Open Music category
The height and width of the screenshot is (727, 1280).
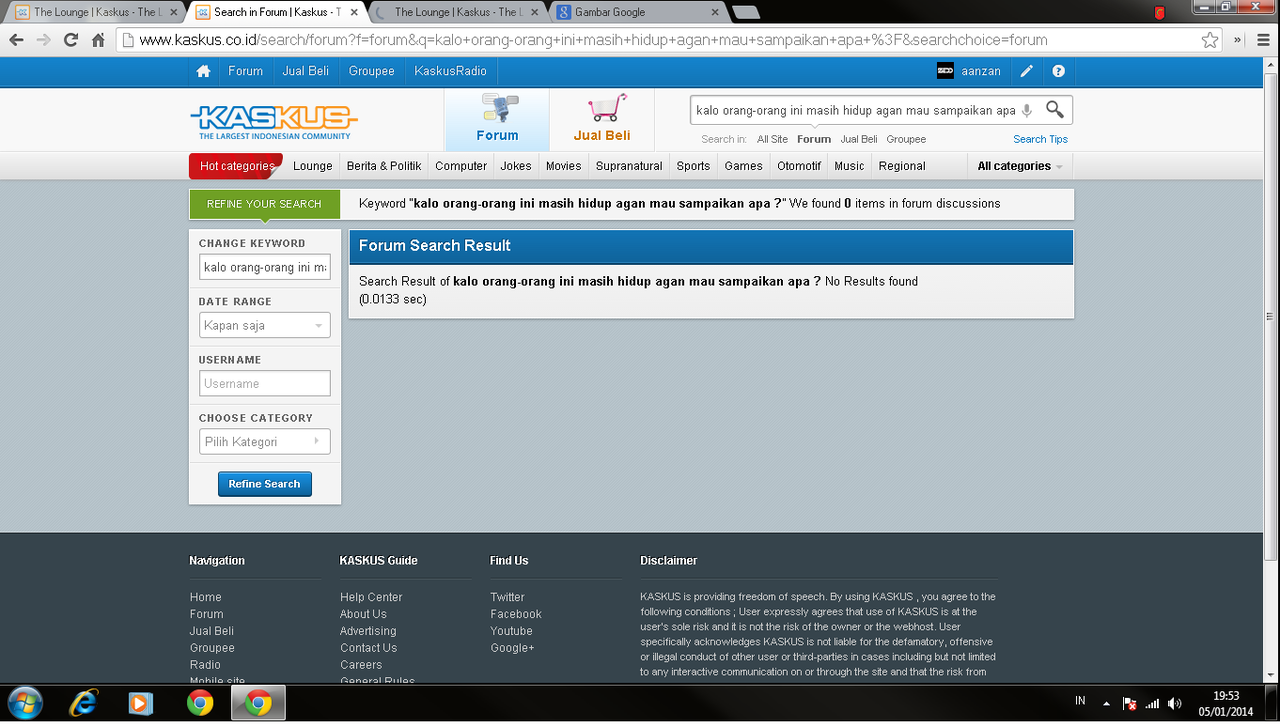pos(849,166)
